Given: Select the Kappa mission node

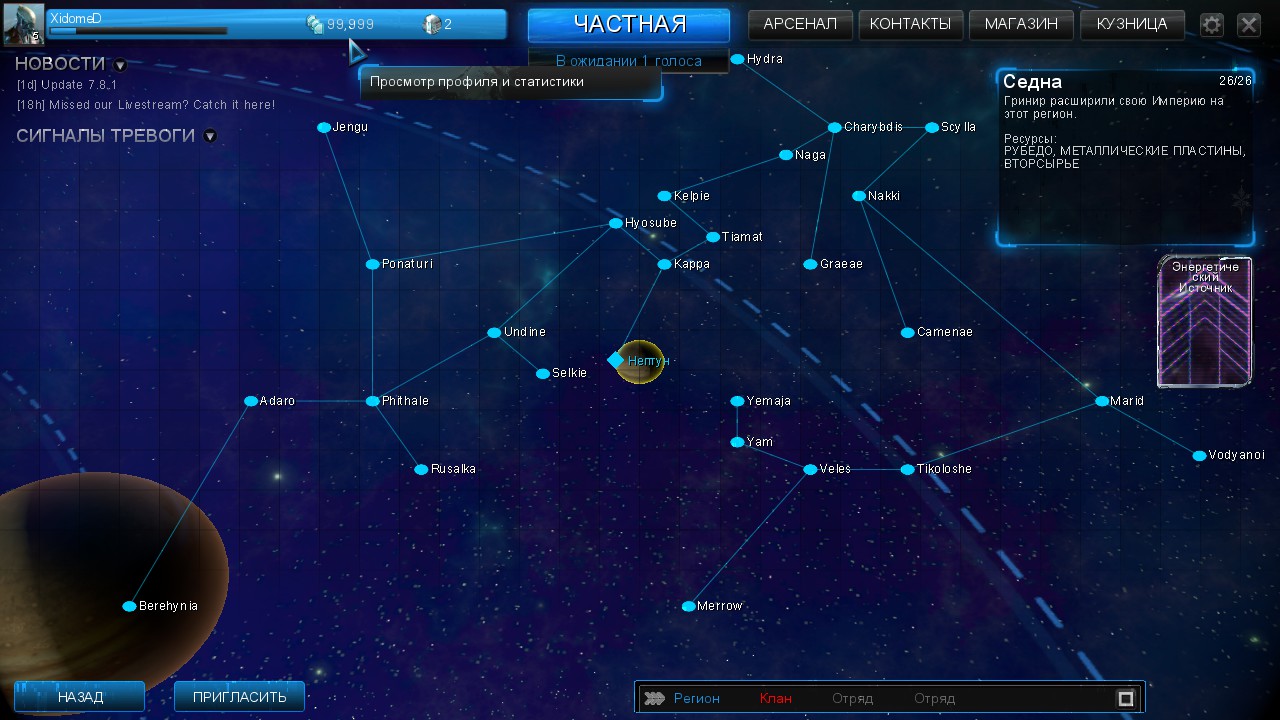Looking at the screenshot, I should tap(664, 264).
